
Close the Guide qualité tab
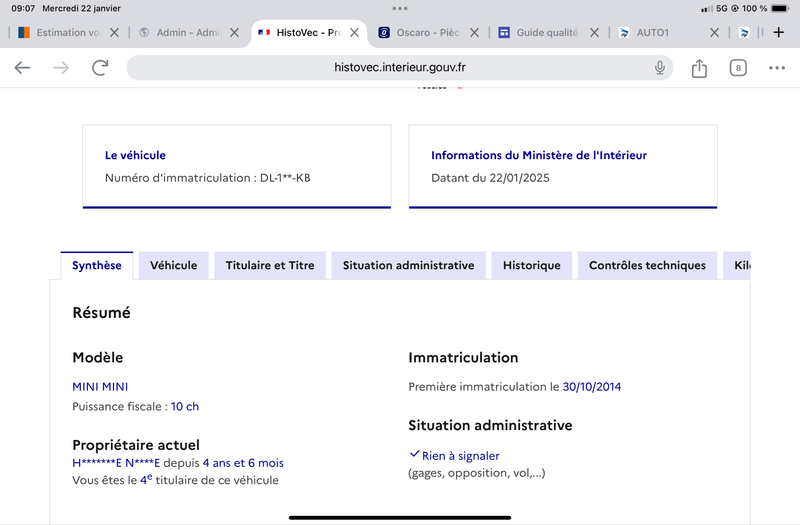pos(594,33)
